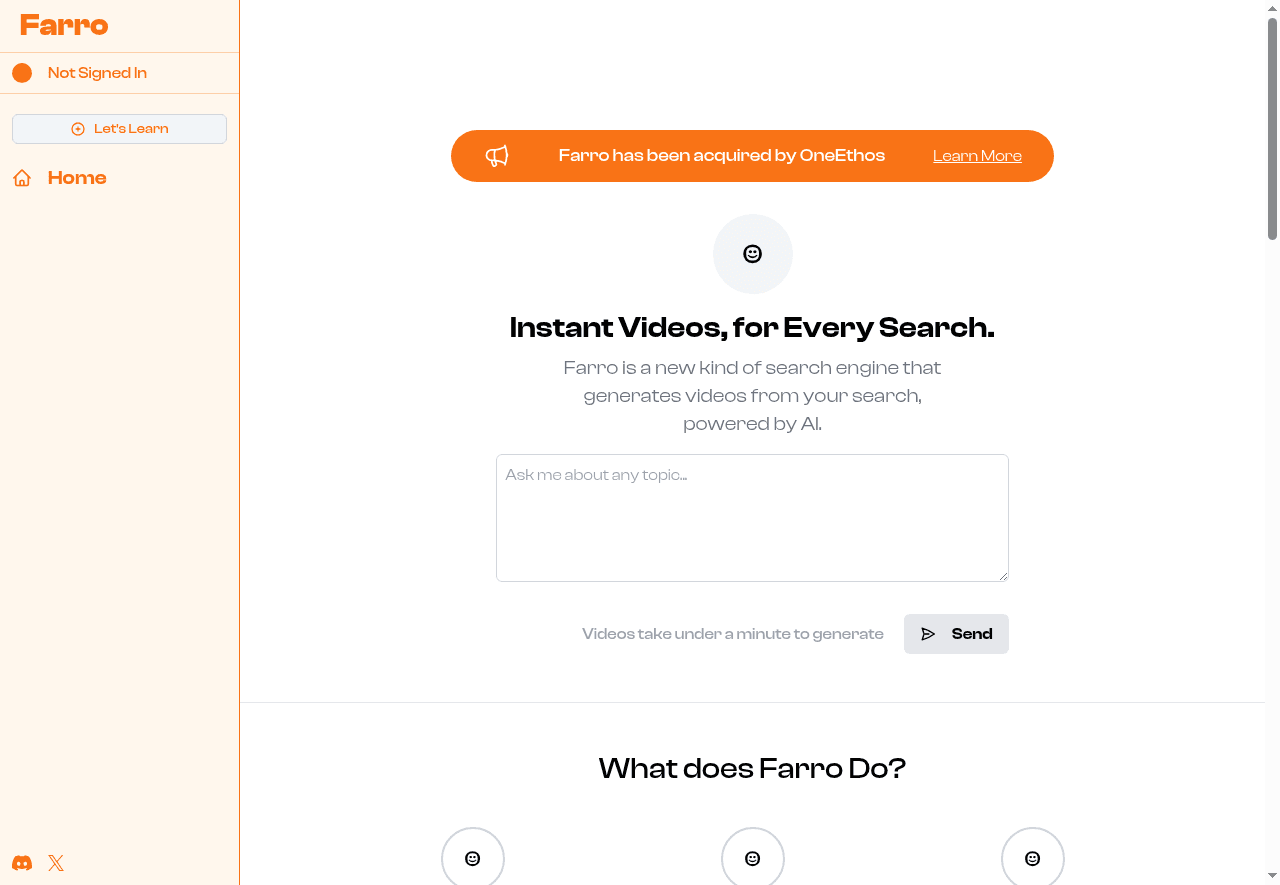Click the page vertical scrollbar thumb
This screenshot has height=885, width=1280.
(x=1272, y=128)
